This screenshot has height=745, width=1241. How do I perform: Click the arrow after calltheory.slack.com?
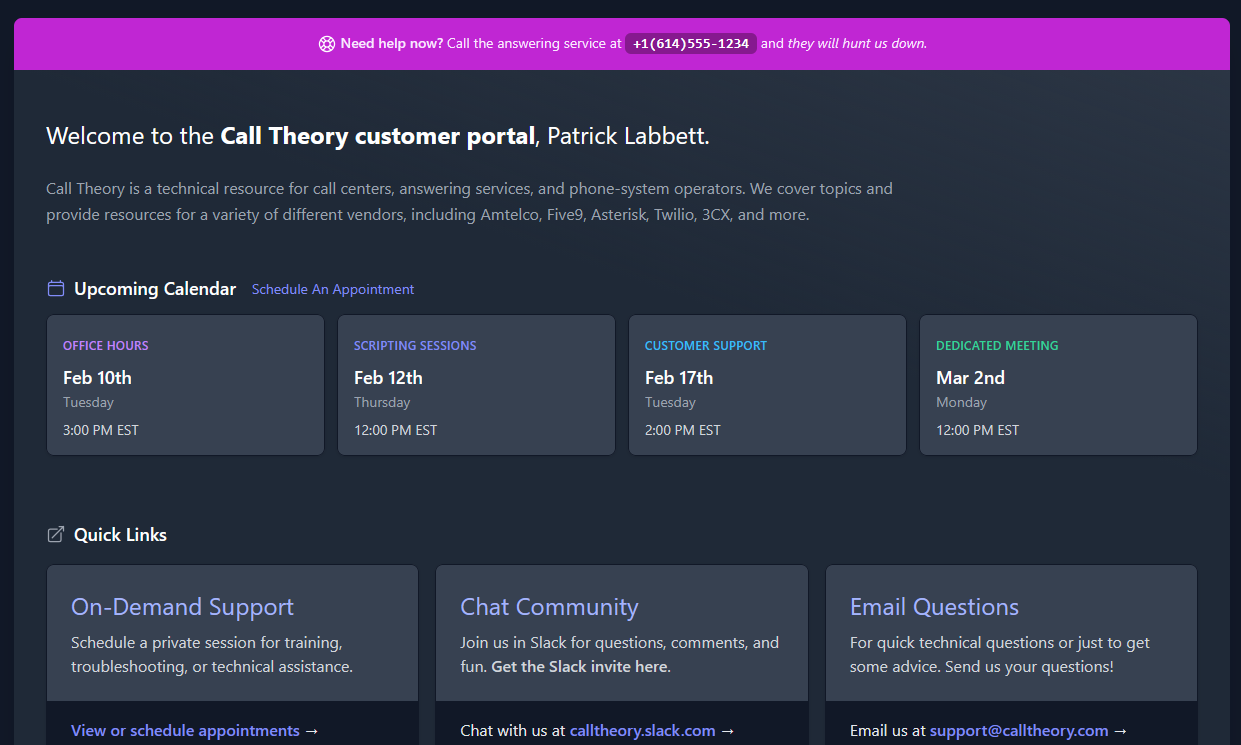pos(727,731)
